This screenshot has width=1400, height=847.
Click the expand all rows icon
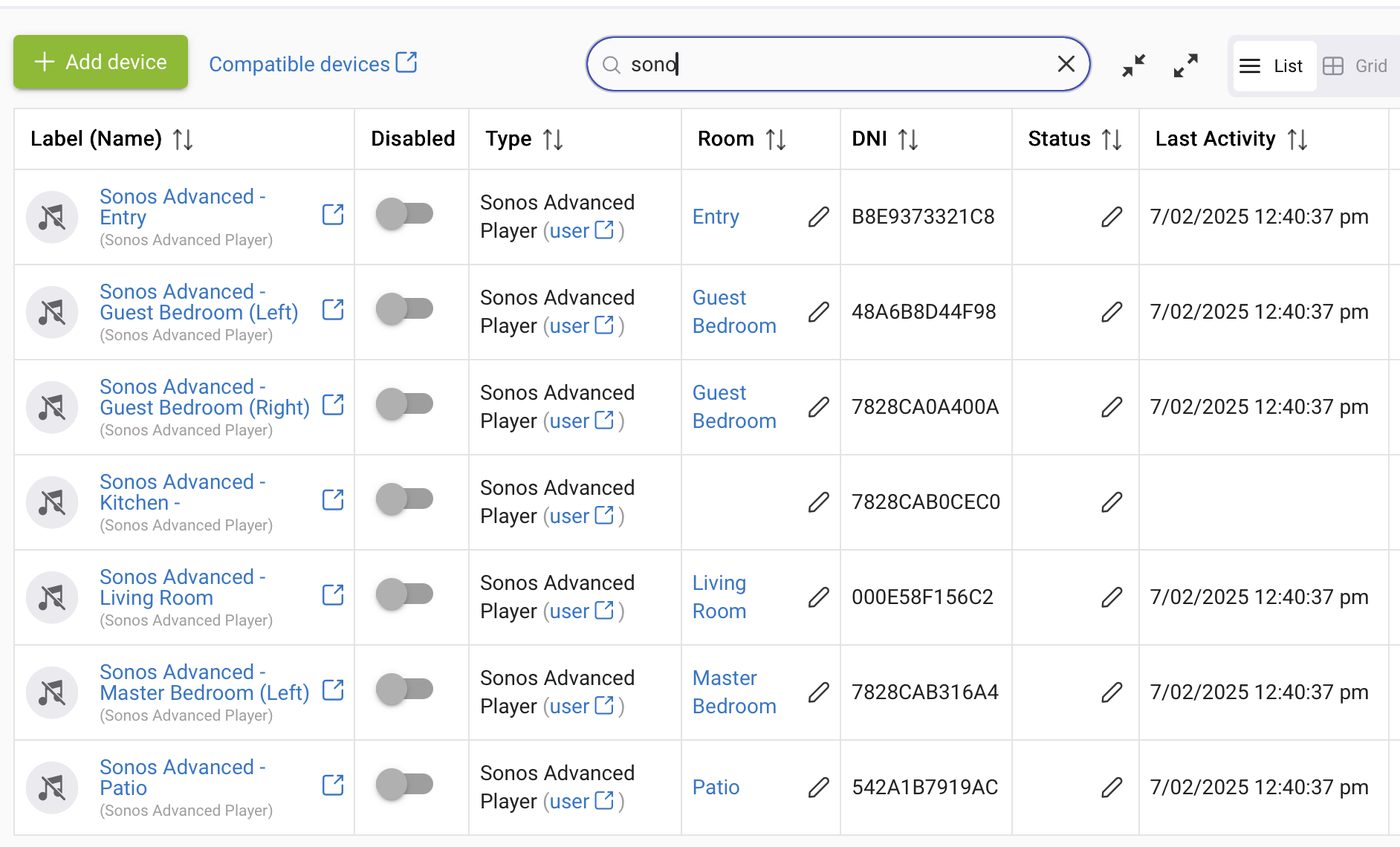1185,65
